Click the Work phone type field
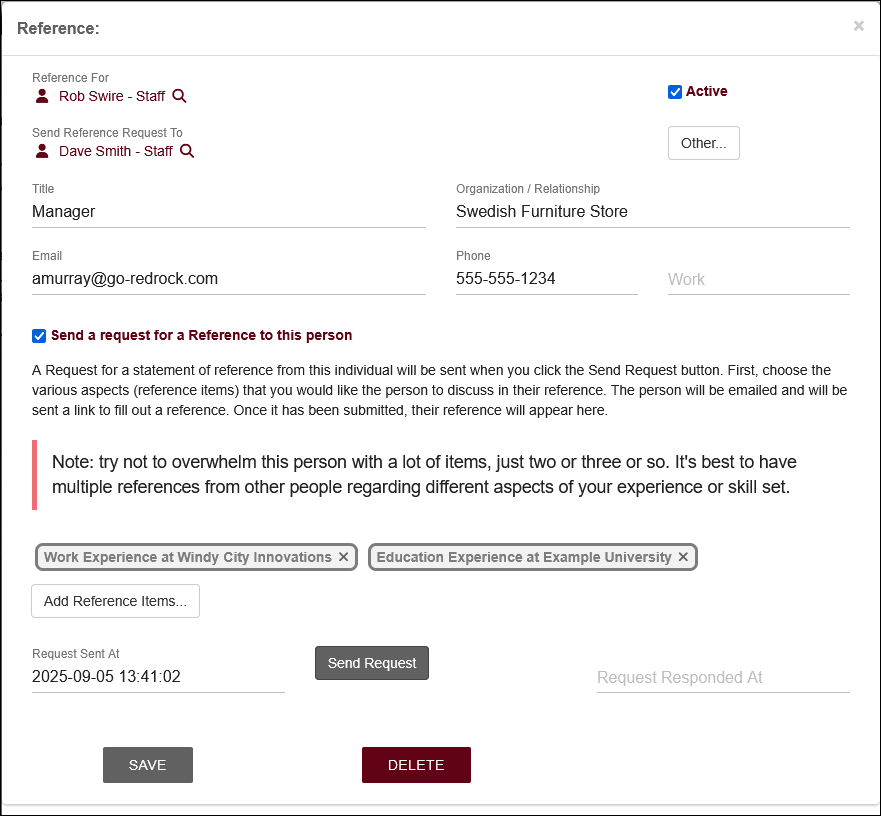This screenshot has width=881, height=816. 758,280
